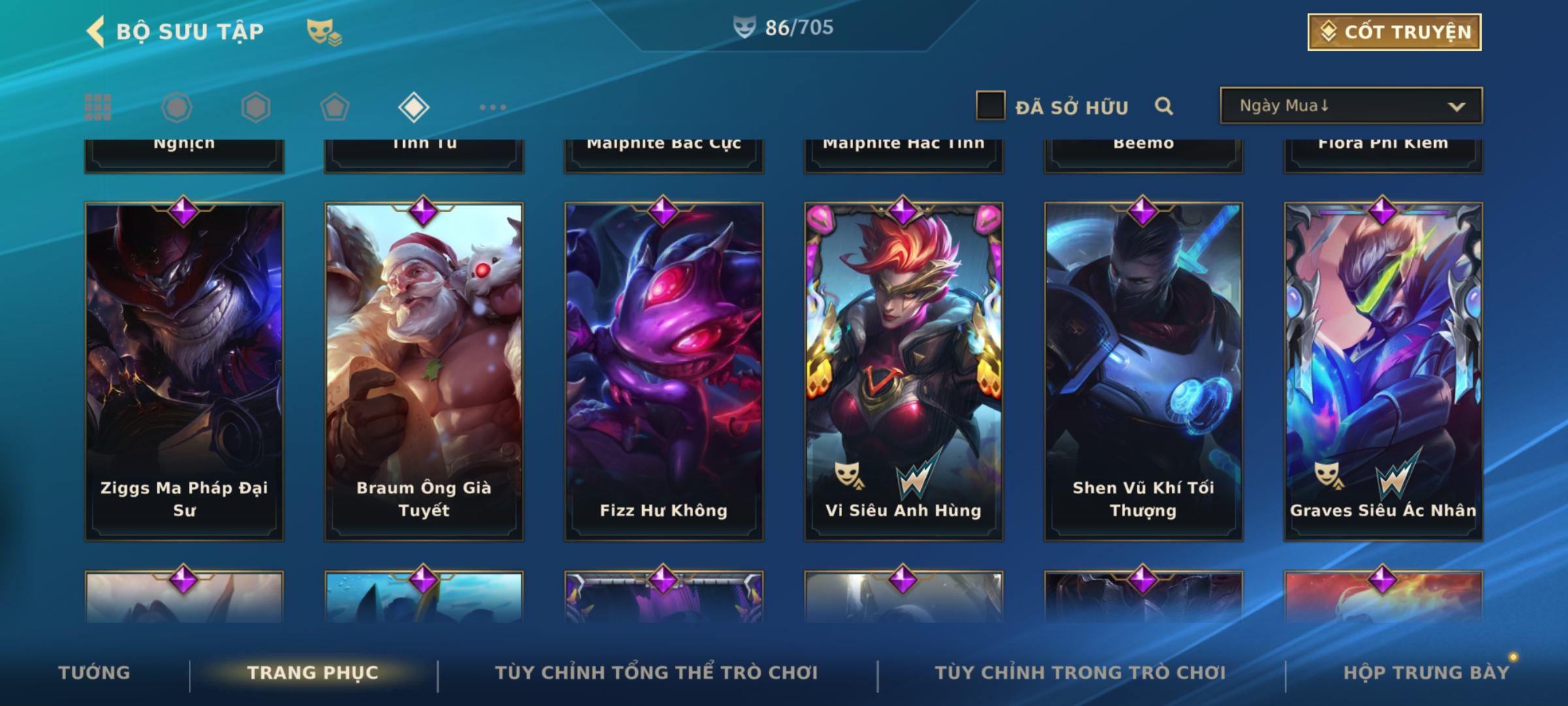Open the Cốt Truyện button
The height and width of the screenshot is (706, 1568).
1394,31
